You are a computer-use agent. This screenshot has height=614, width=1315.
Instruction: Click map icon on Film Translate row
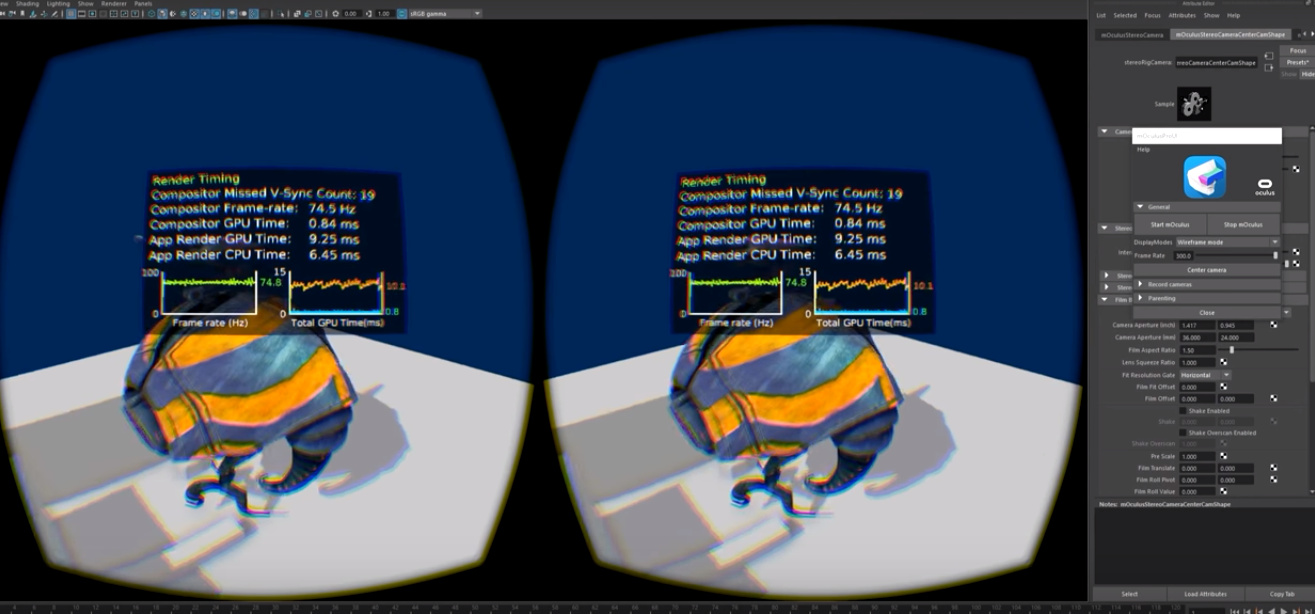pos(1274,468)
